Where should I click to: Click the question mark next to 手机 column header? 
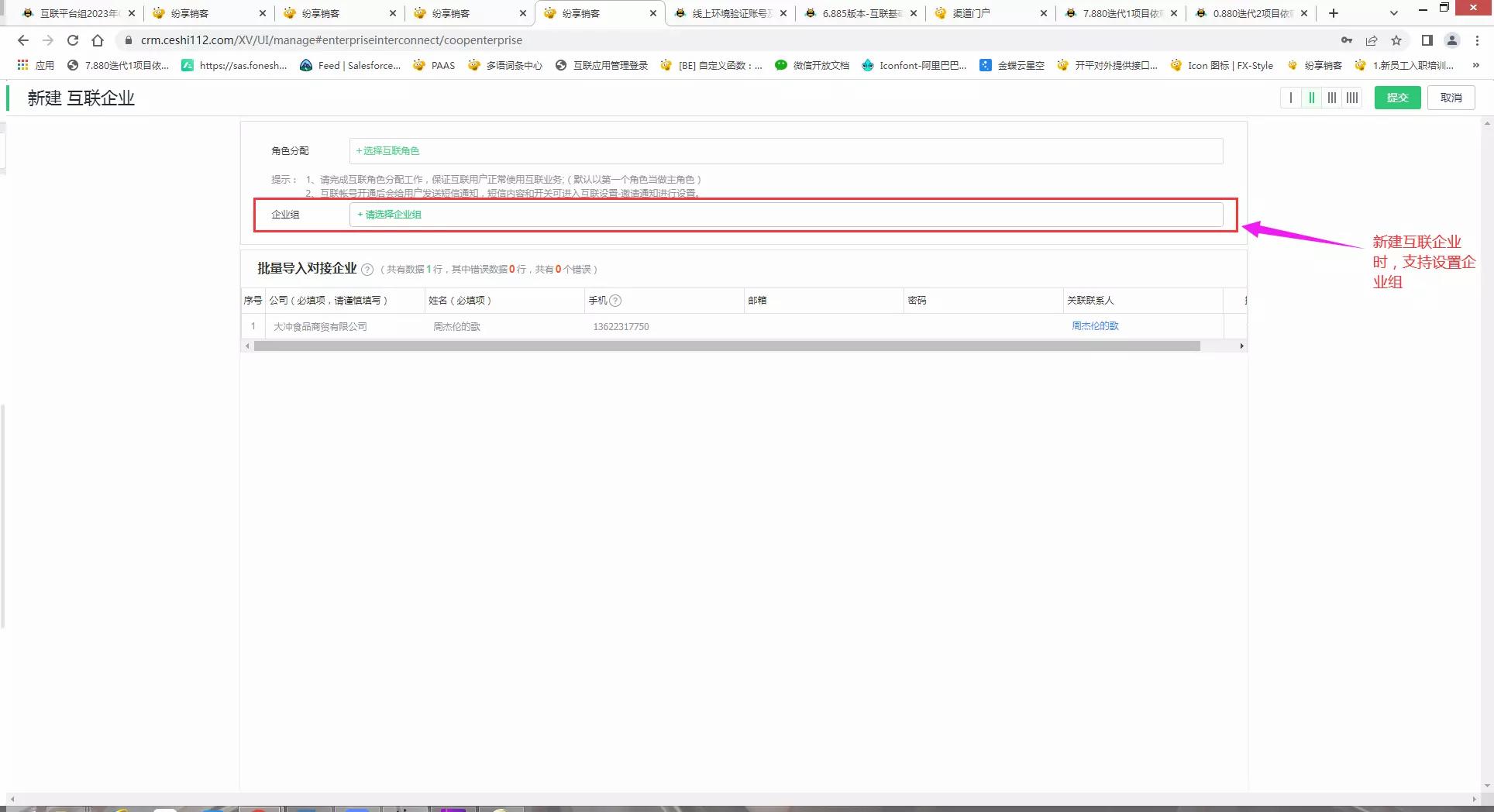[x=614, y=301]
